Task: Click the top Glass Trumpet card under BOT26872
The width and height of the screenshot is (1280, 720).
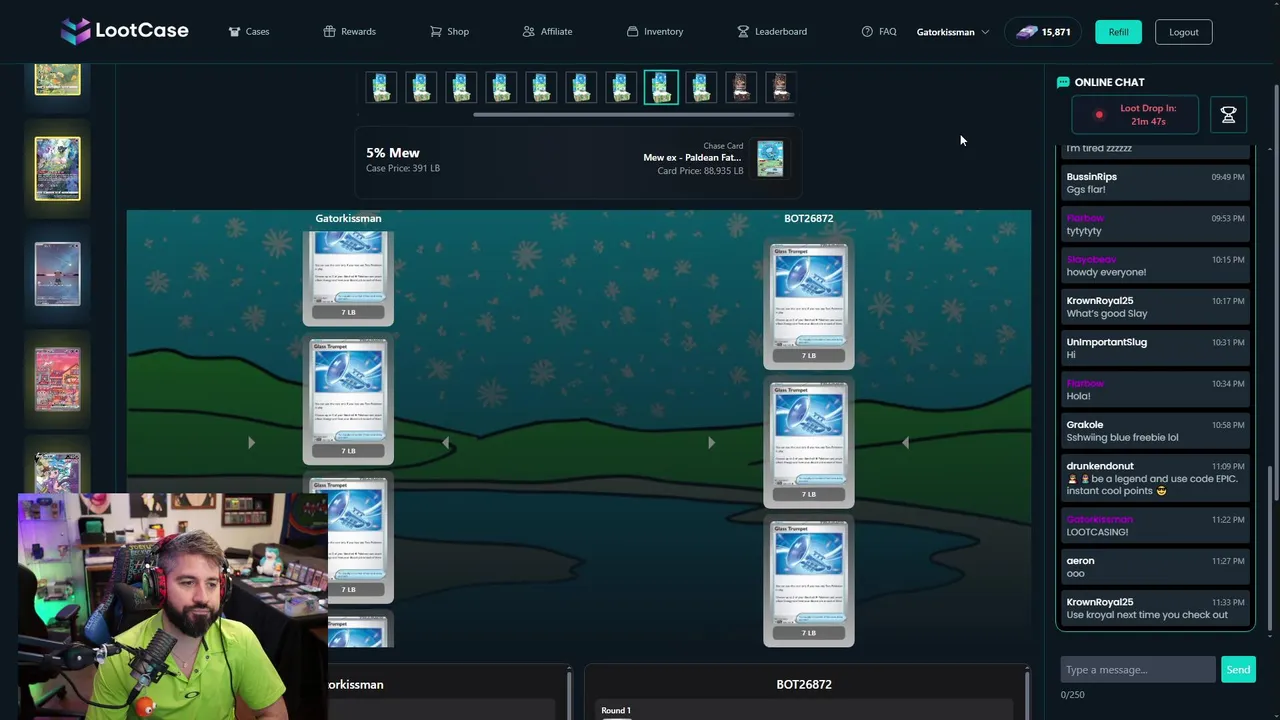Action: coord(809,304)
